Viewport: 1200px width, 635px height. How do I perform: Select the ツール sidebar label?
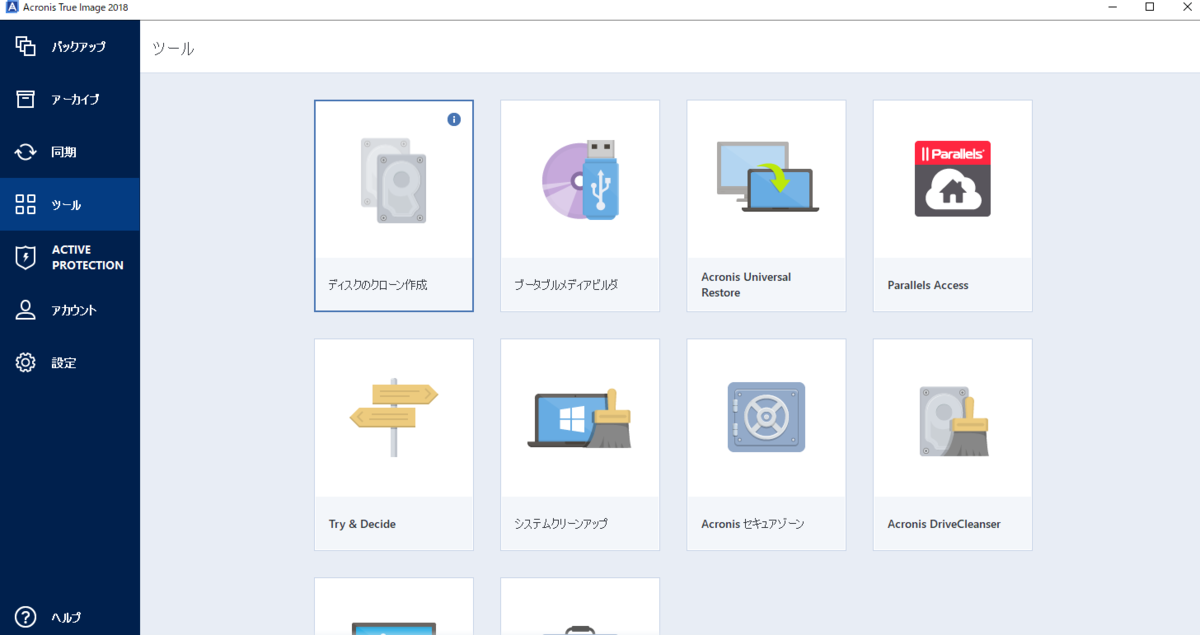[x=66, y=205]
